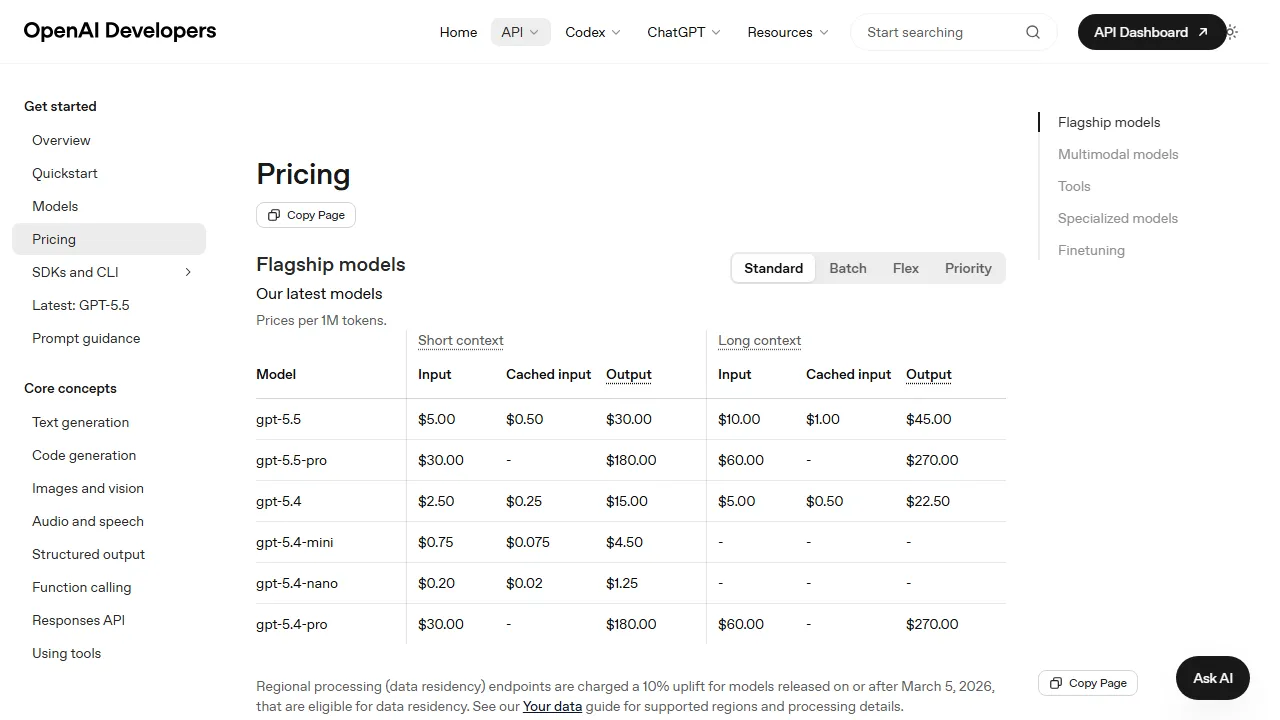Open Text generation in the sidebar
Viewport: 1280px width, 720px height.
[109, 422]
